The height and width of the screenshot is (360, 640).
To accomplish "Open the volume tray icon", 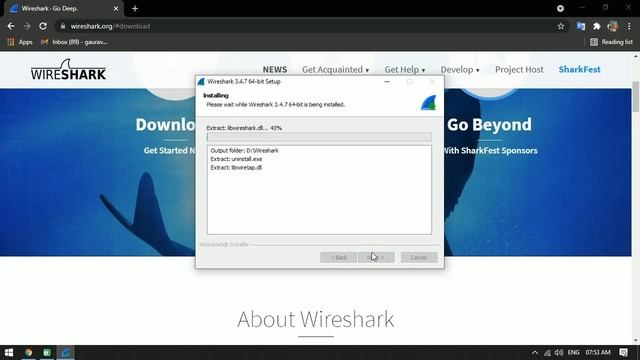I will coord(559,352).
